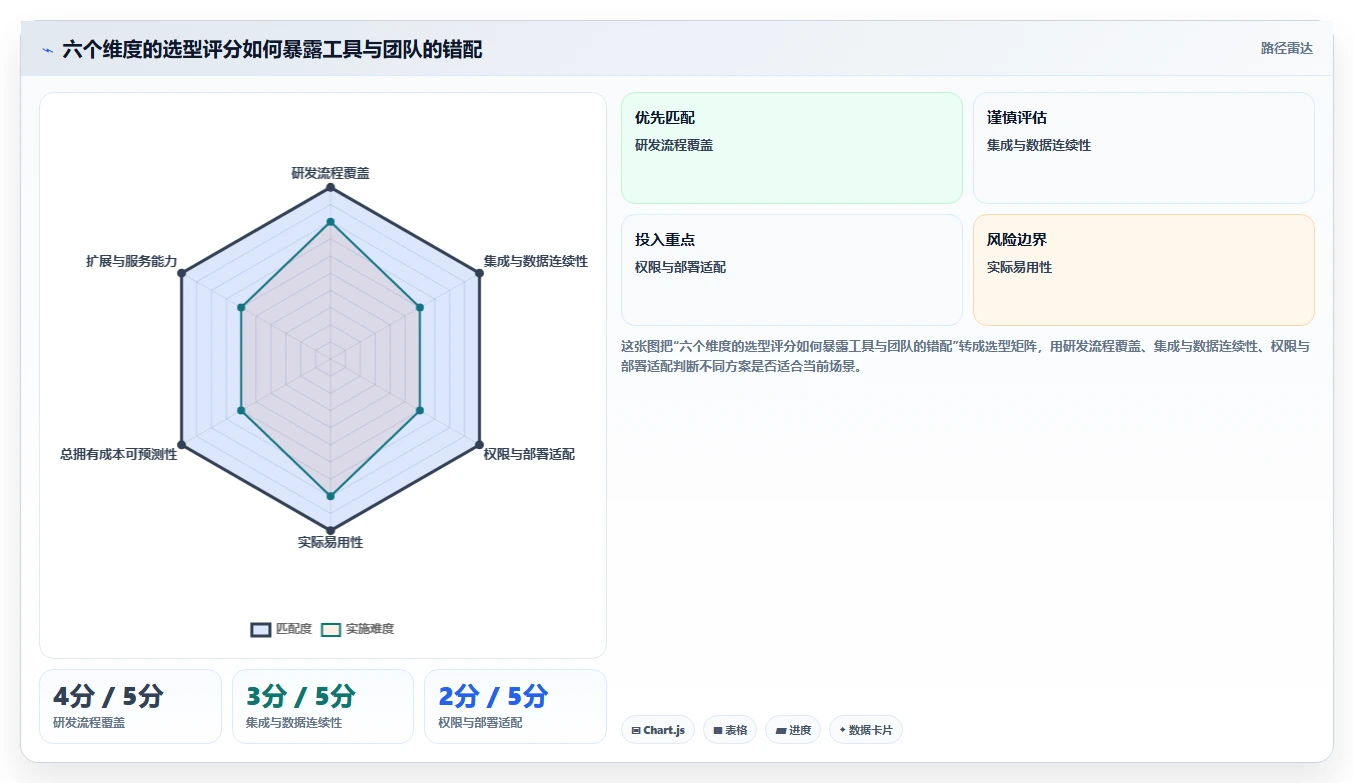Click 匹配度 data point on 集成与数据连续性 axis
The width and height of the screenshot is (1354, 783).
pos(478,273)
